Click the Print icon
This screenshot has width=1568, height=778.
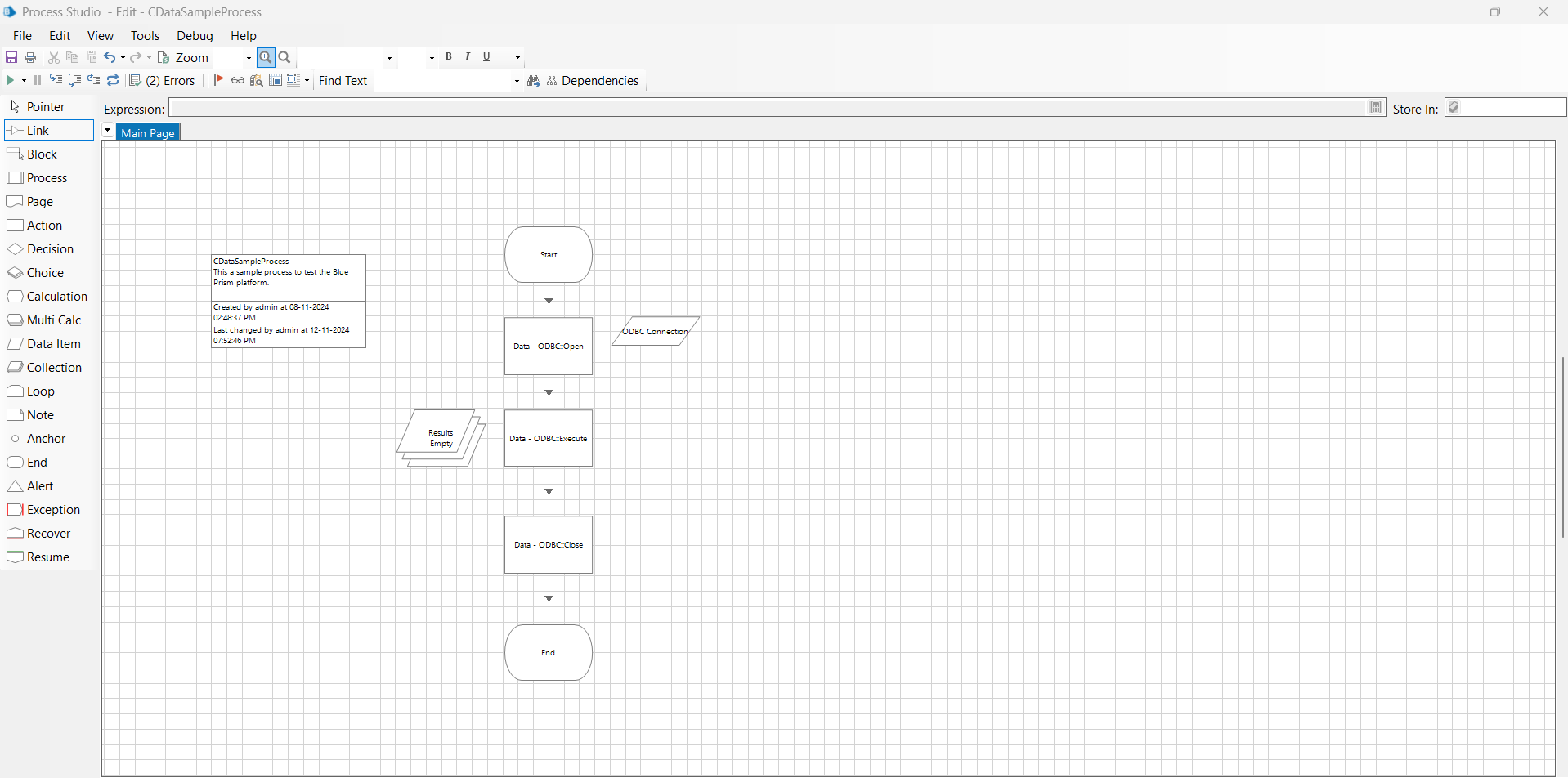coord(30,57)
